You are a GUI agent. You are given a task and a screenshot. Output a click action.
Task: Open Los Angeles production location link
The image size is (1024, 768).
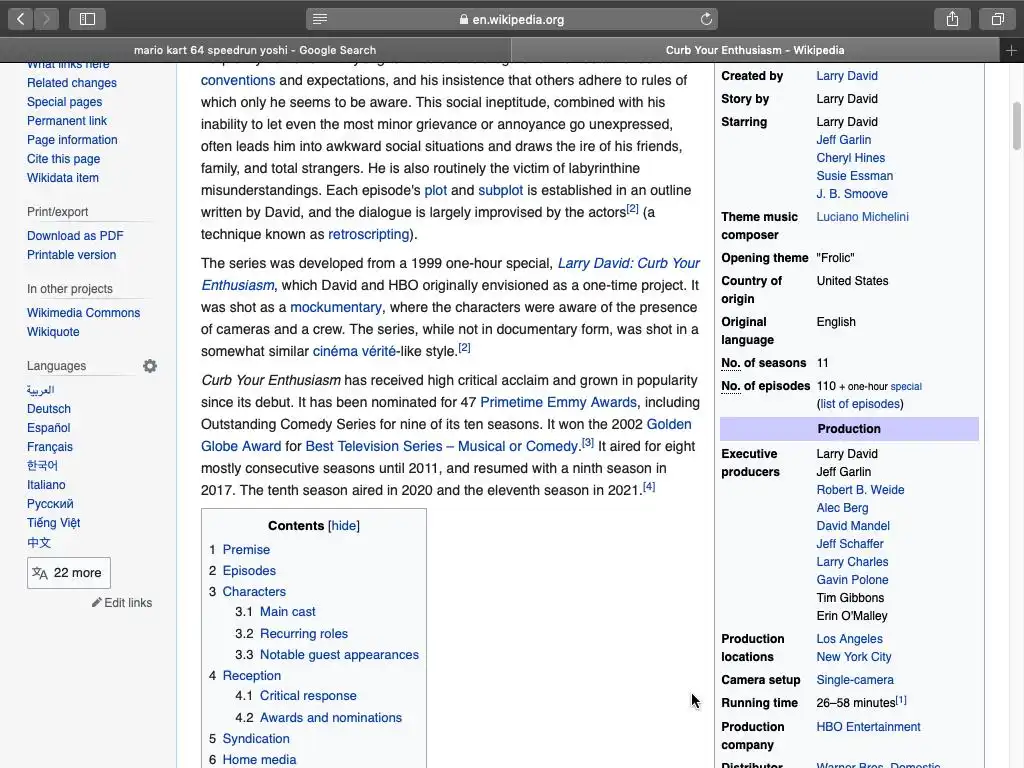(x=850, y=639)
